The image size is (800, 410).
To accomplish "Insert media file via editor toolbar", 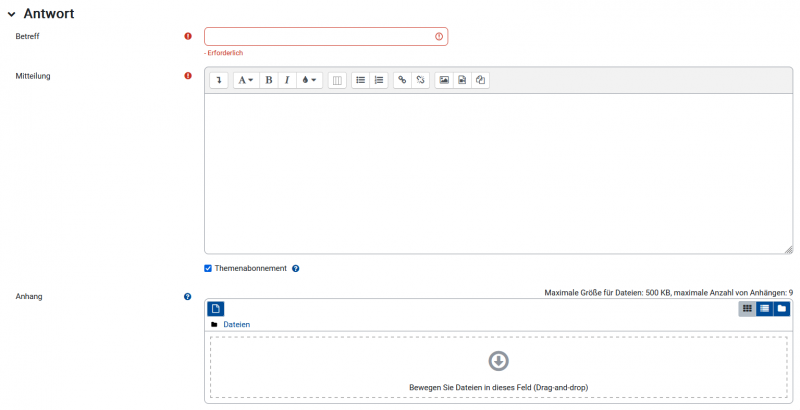I will pos(462,80).
